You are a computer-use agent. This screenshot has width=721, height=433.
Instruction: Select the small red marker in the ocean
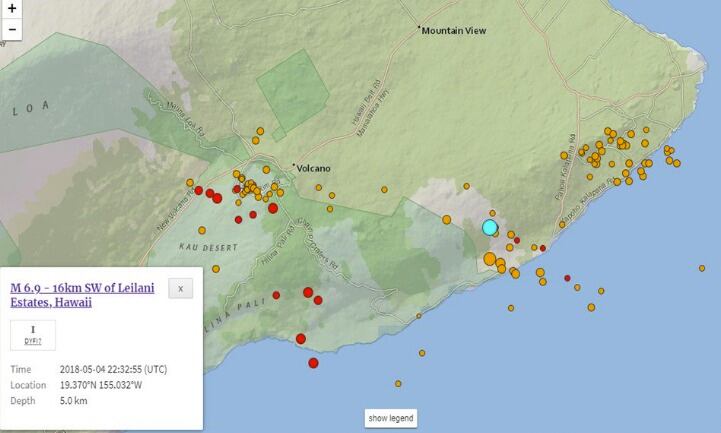tap(567, 278)
